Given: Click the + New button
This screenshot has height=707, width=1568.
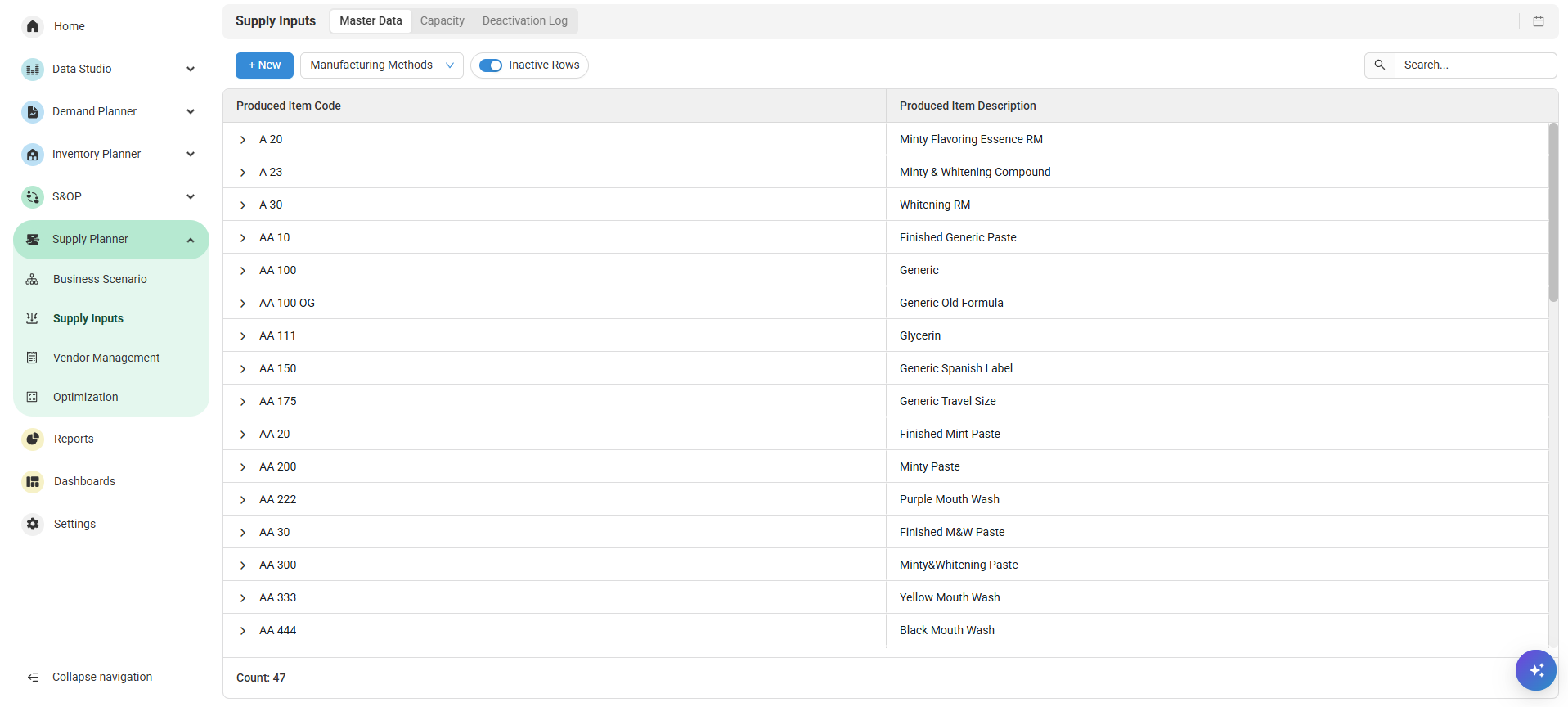Looking at the screenshot, I should tap(264, 65).
